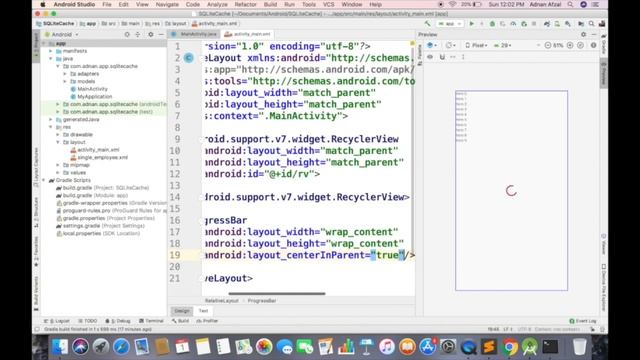
Task: Toggle the Gradle tool window strip button
Action: [x=604, y=45]
